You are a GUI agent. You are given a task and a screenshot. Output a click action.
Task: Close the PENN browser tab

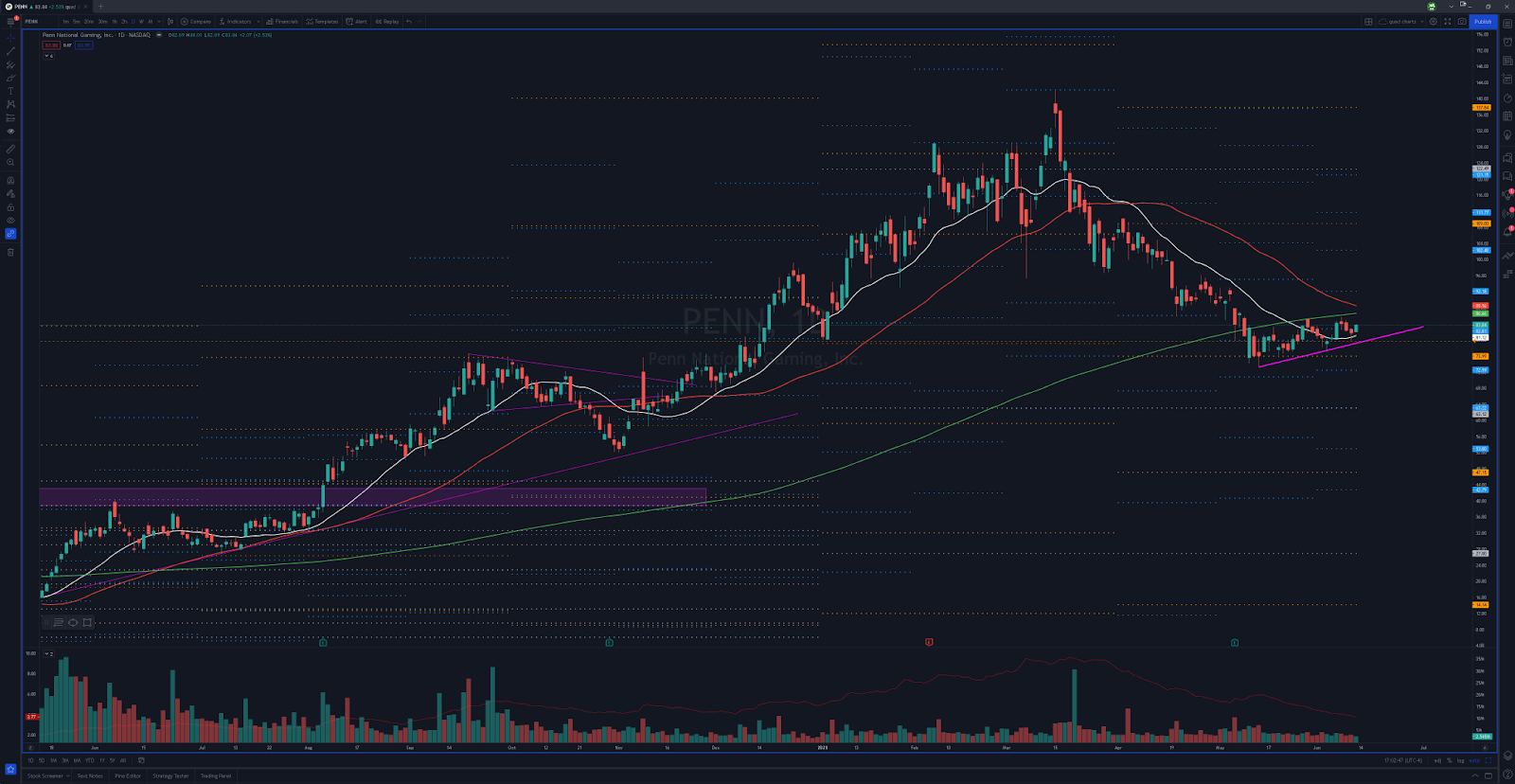pyautogui.click(x=85, y=7)
